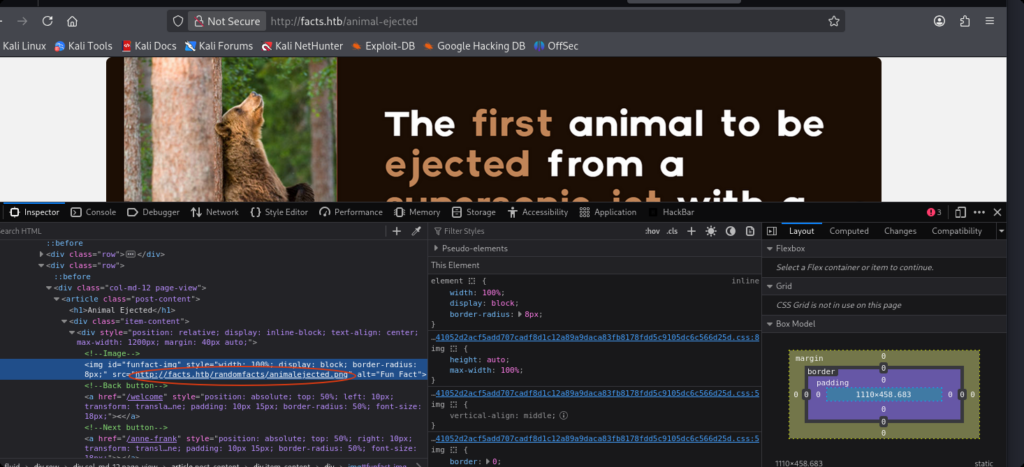Collapse the Flexbox section
1024x467 pixels.
[x=770, y=248]
